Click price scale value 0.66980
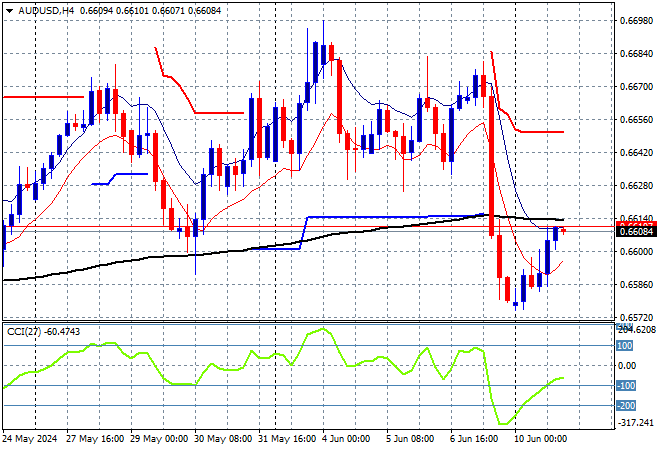The width and height of the screenshot is (660, 450). [x=636, y=21]
